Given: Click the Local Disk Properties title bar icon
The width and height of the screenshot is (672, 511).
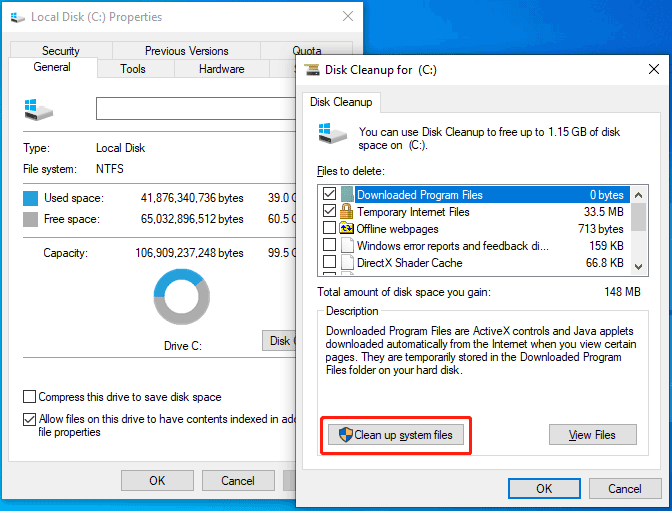Looking at the screenshot, I should coord(18,17).
